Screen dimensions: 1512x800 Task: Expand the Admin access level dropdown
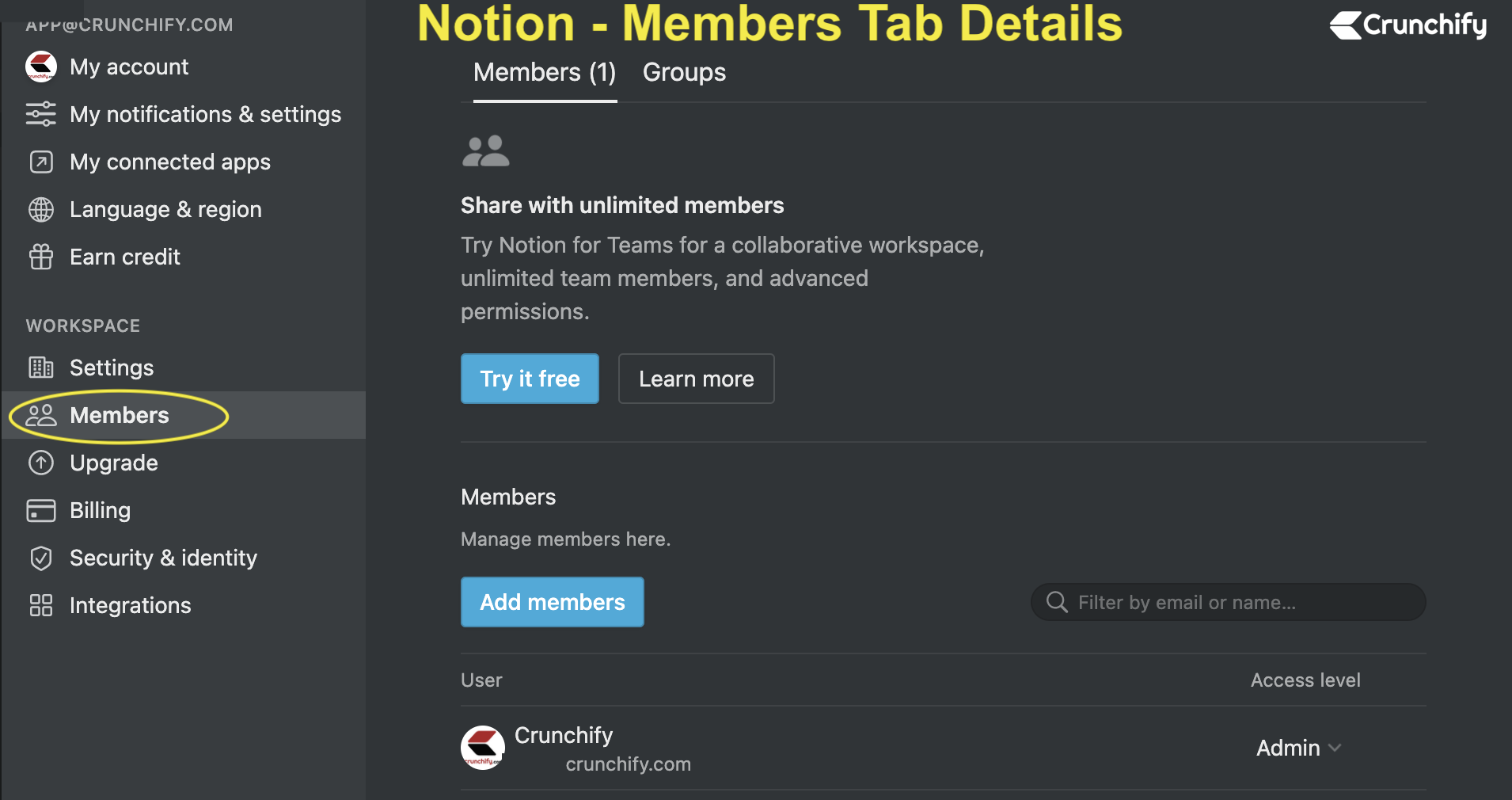point(1299,748)
